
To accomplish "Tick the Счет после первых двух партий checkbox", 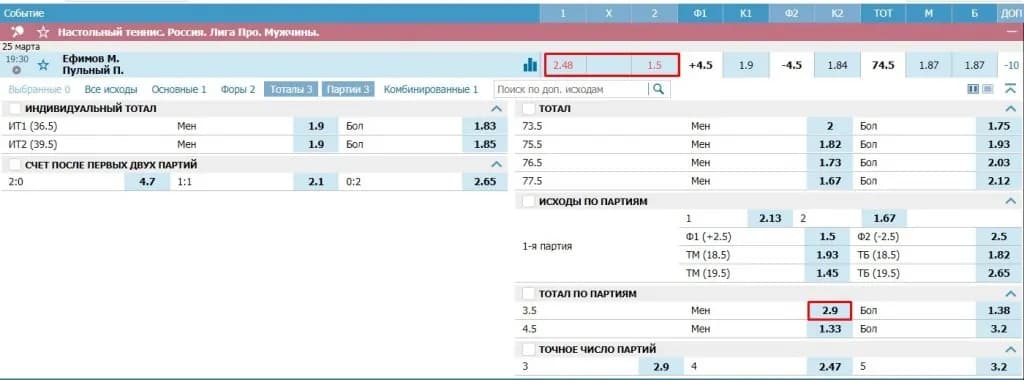I will pos(14,165).
